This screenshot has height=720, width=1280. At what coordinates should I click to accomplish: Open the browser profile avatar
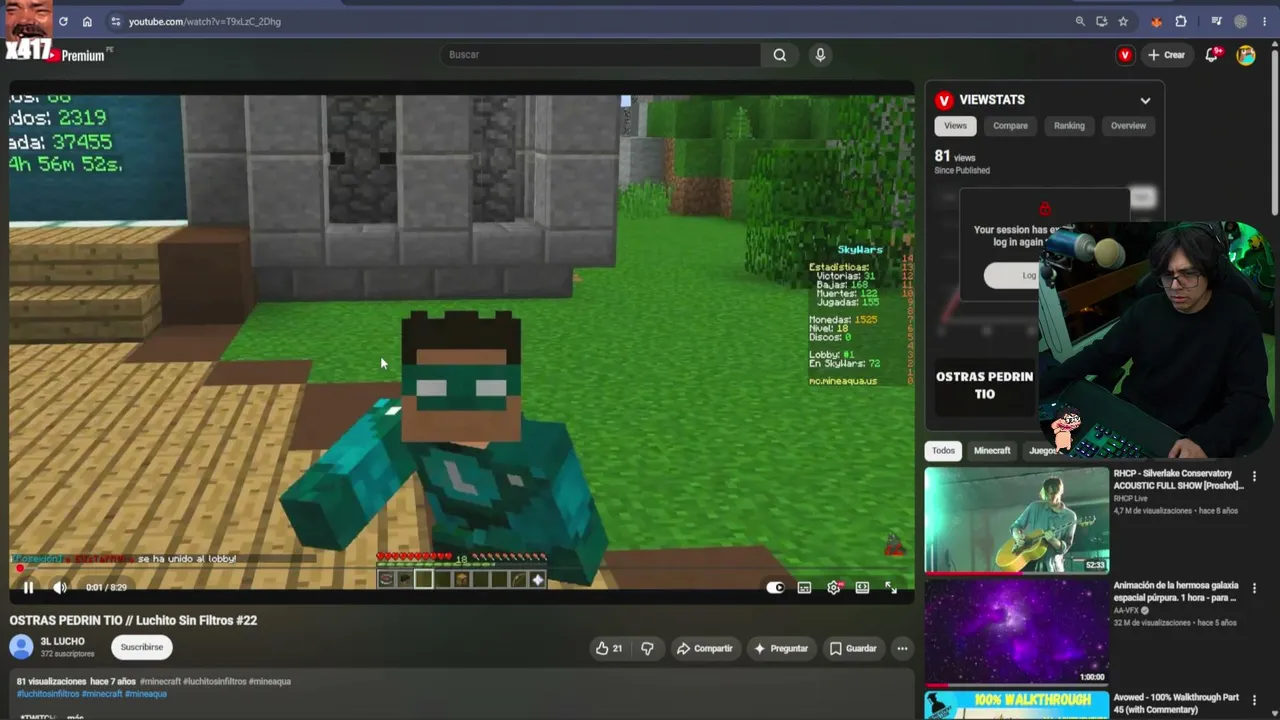(1241, 21)
